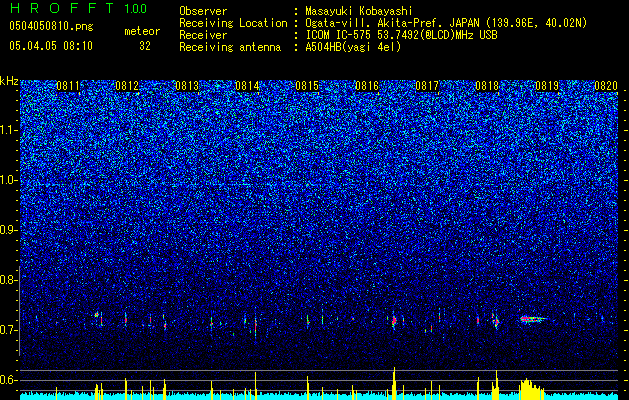
Task: Click observer name Masayuki Kobayashi
Action: (359, 12)
